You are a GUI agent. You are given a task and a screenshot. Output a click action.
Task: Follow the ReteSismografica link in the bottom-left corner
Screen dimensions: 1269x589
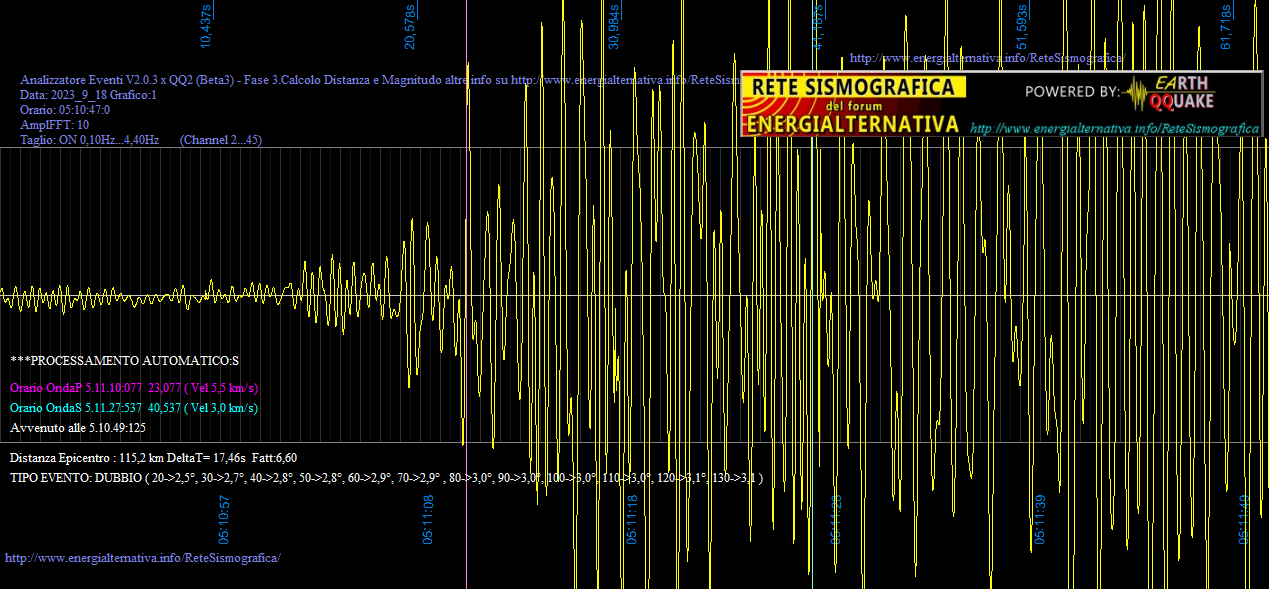(x=143, y=557)
